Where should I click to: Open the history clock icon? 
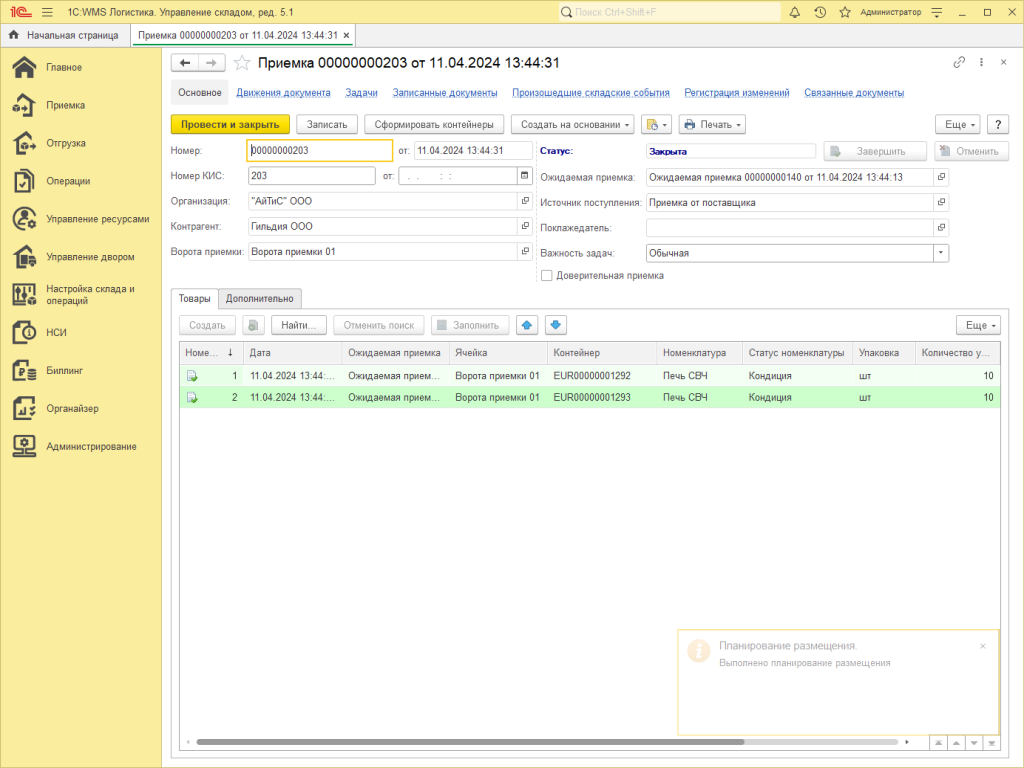coord(820,12)
